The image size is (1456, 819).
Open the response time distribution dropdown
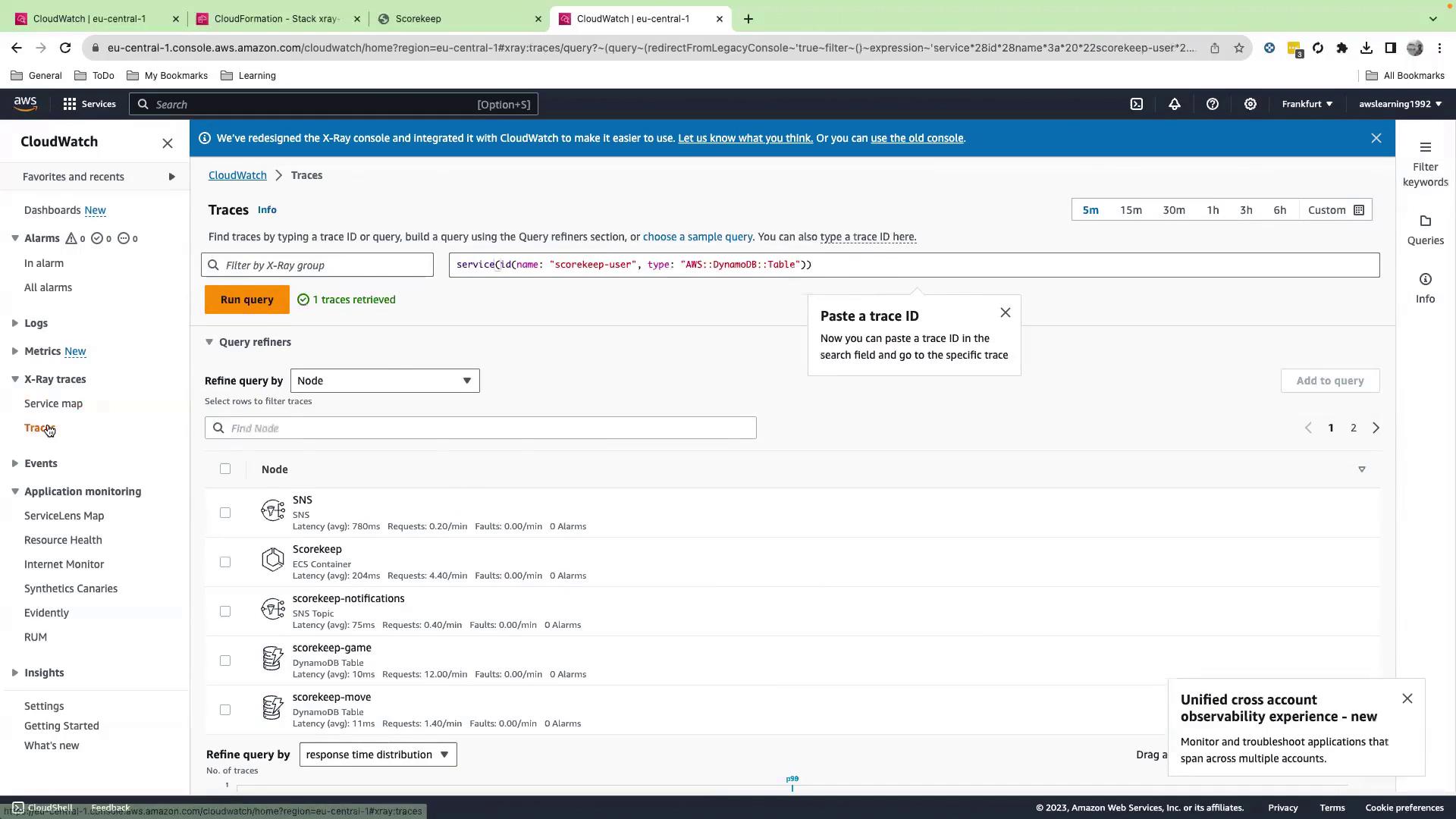click(378, 755)
